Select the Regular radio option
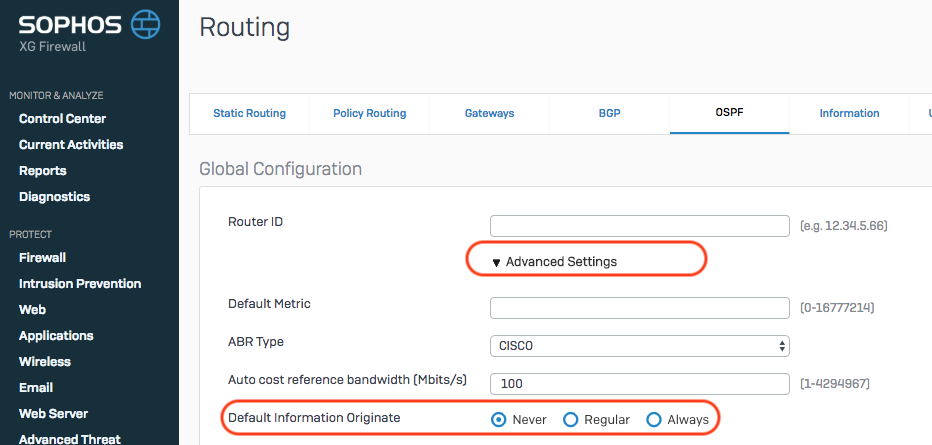The width and height of the screenshot is (932, 445). coord(571,419)
